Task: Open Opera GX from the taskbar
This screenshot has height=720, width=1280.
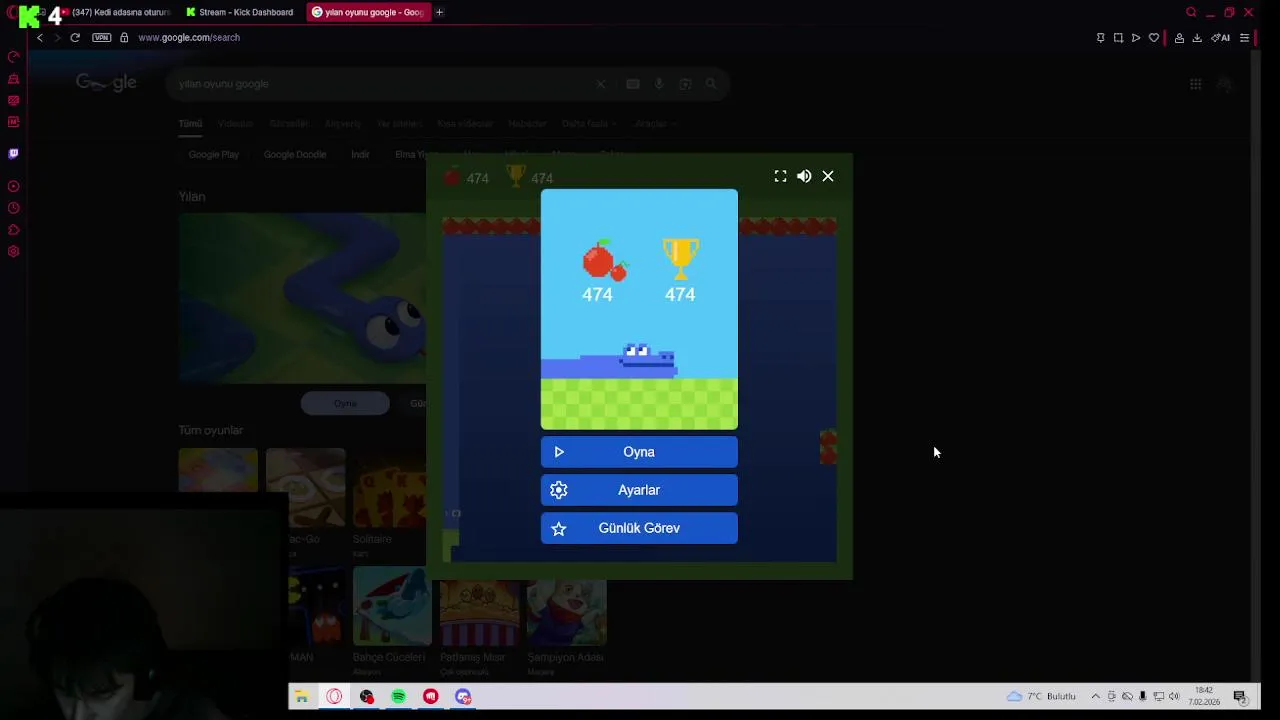Action: pos(334,696)
